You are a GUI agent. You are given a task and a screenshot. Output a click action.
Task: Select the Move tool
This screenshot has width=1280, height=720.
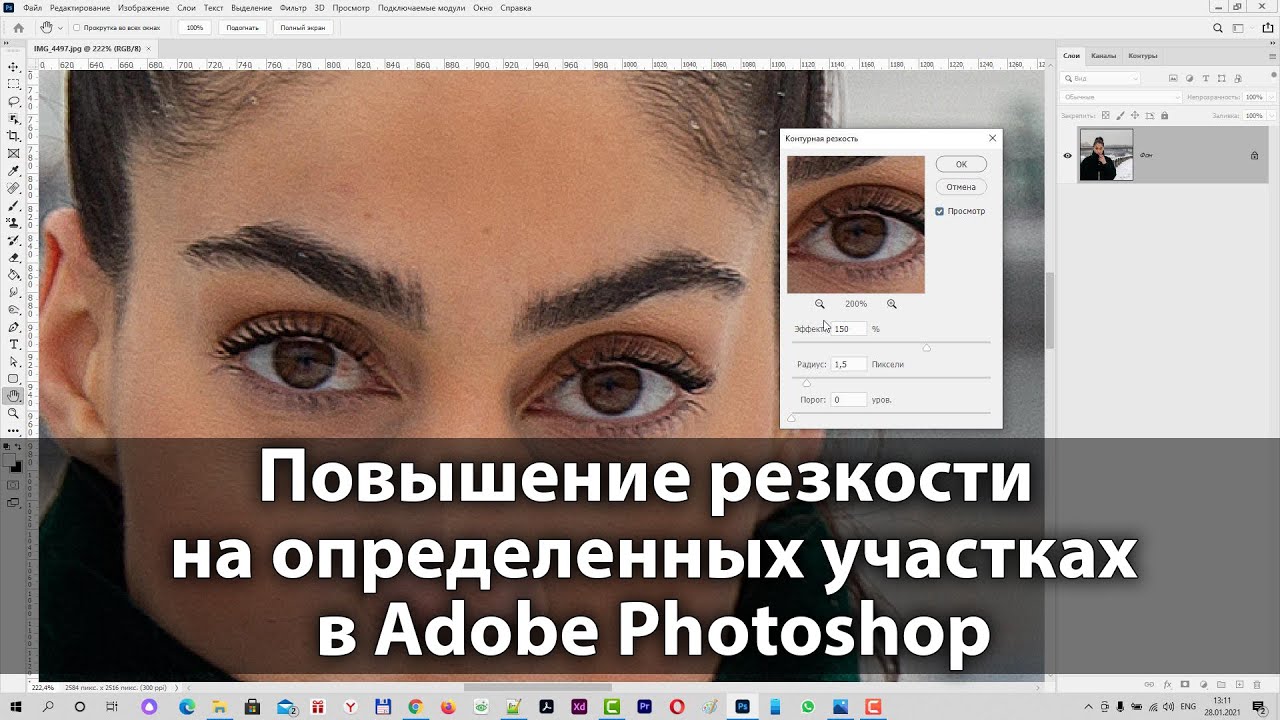coord(13,67)
